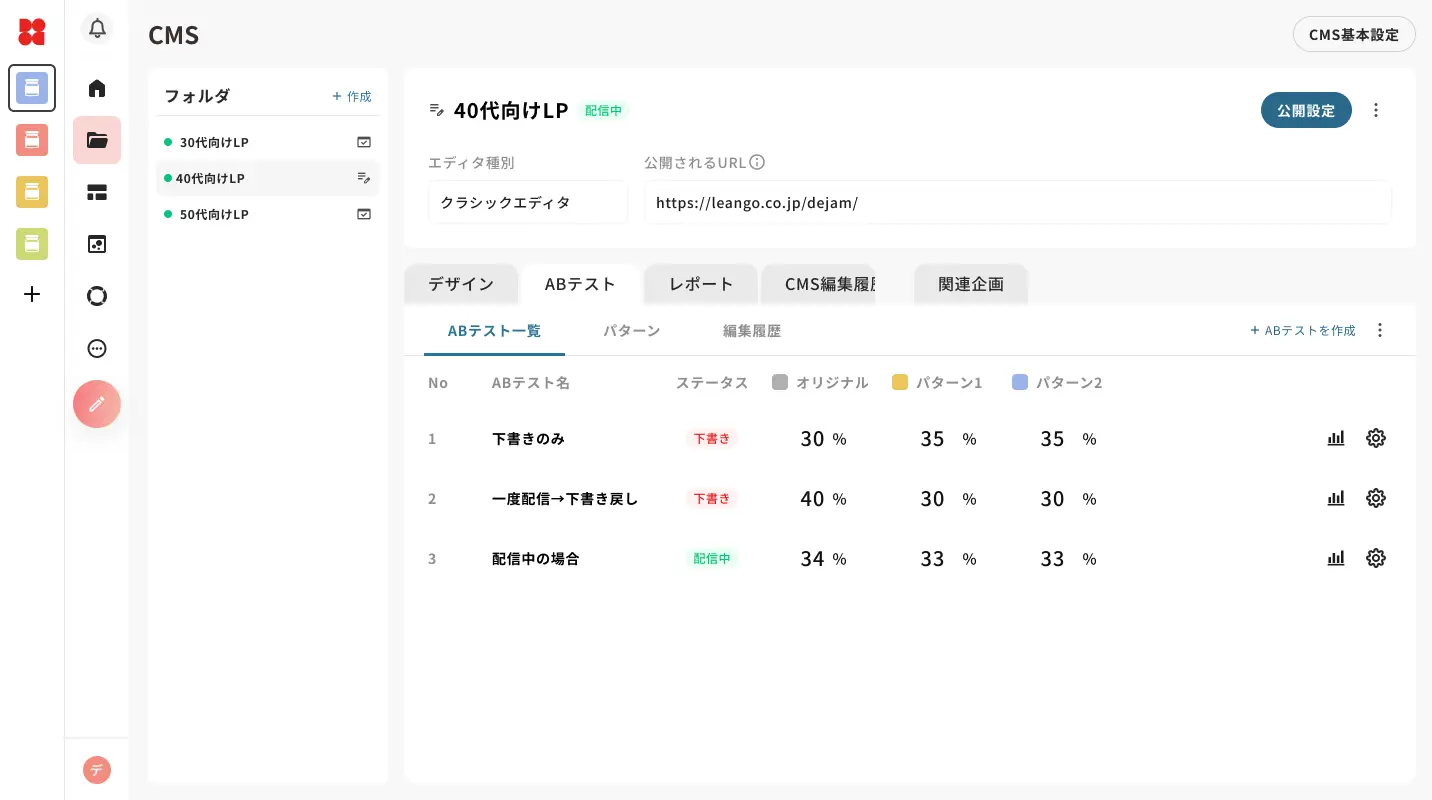Click the plus icon to add workspace
Screen dimensions: 1432x800
pos(32,294)
